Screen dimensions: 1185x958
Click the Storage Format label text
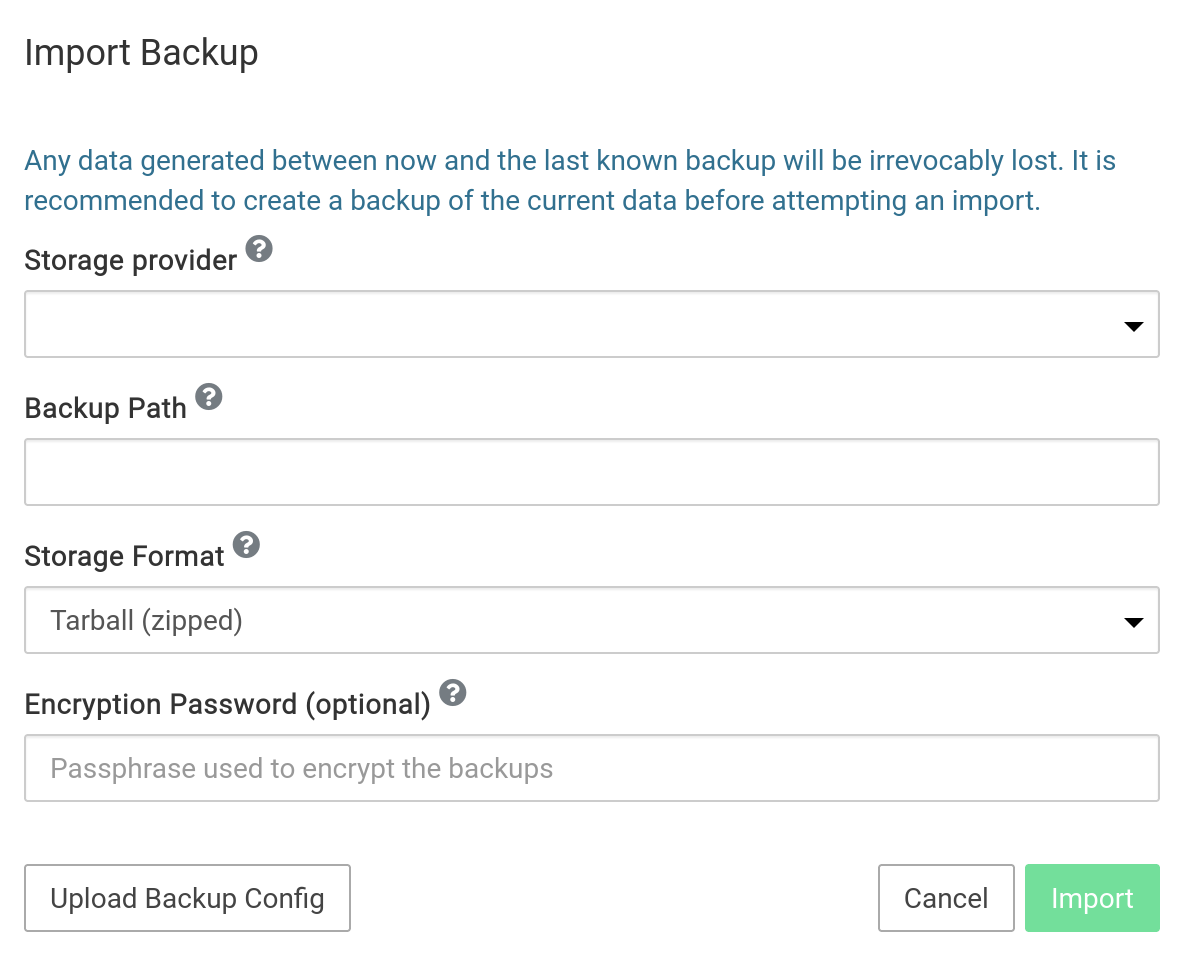[124, 557]
